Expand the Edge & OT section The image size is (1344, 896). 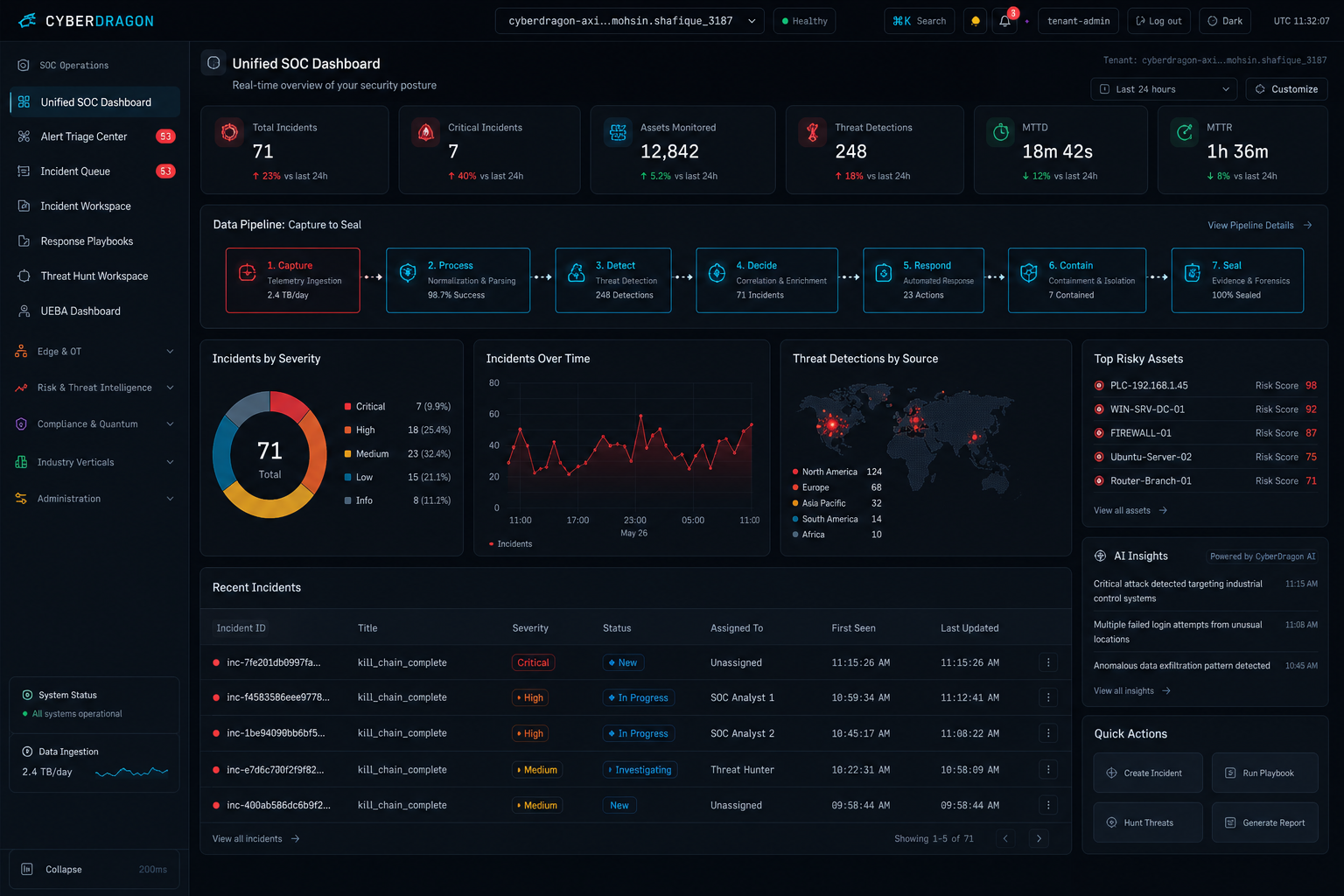94,352
